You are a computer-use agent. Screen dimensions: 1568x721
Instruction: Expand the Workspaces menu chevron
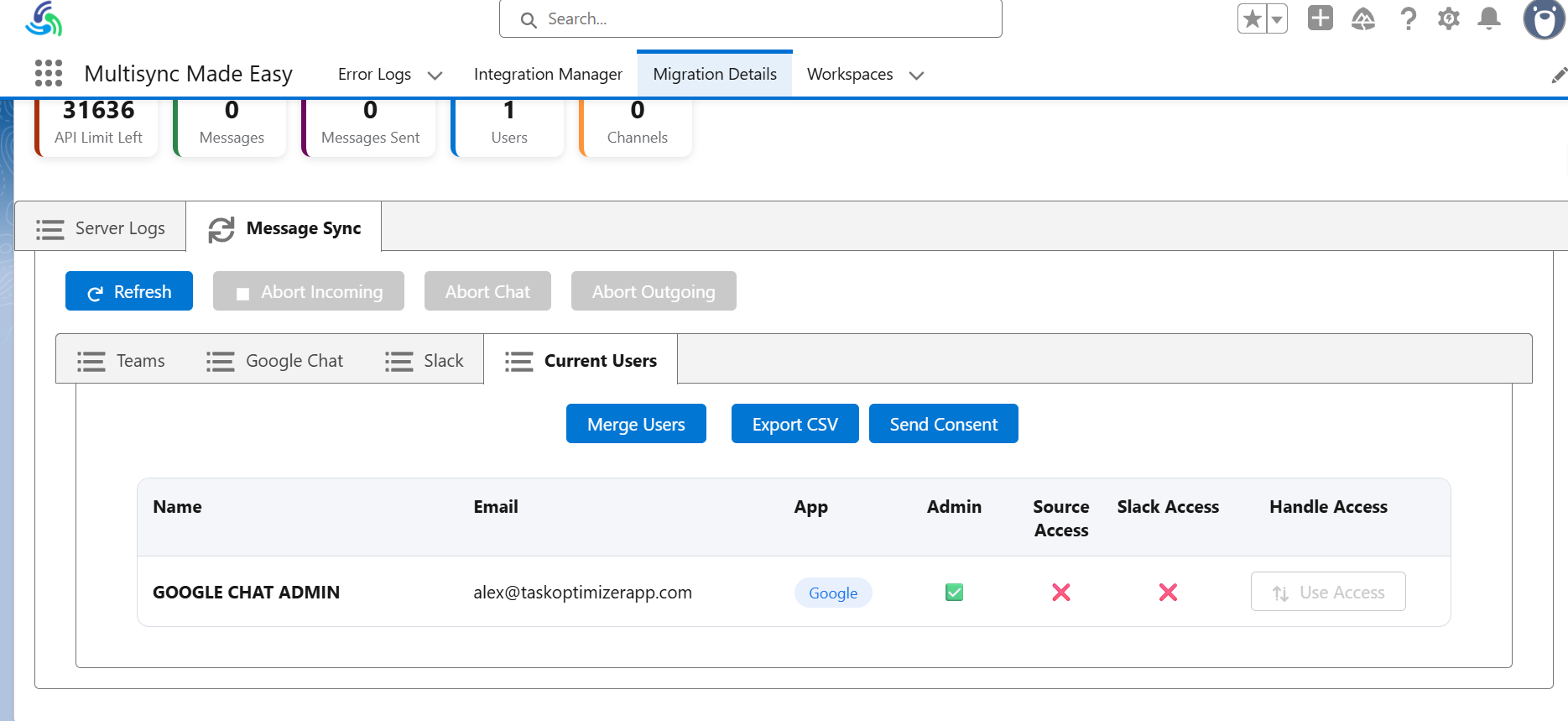pyautogui.click(x=916, y=76)
